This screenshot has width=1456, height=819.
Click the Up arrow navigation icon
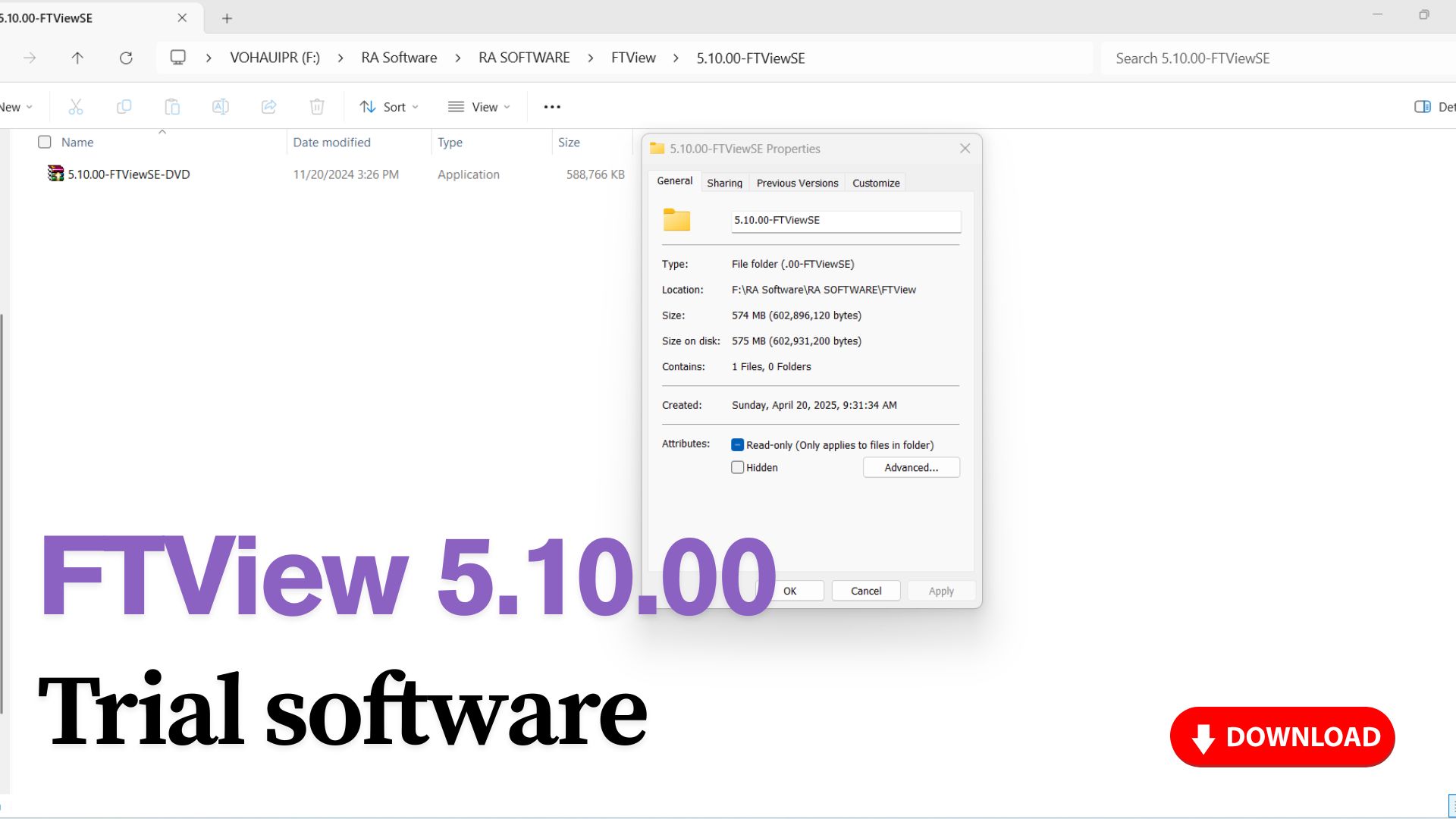click(x=77, y=58)
